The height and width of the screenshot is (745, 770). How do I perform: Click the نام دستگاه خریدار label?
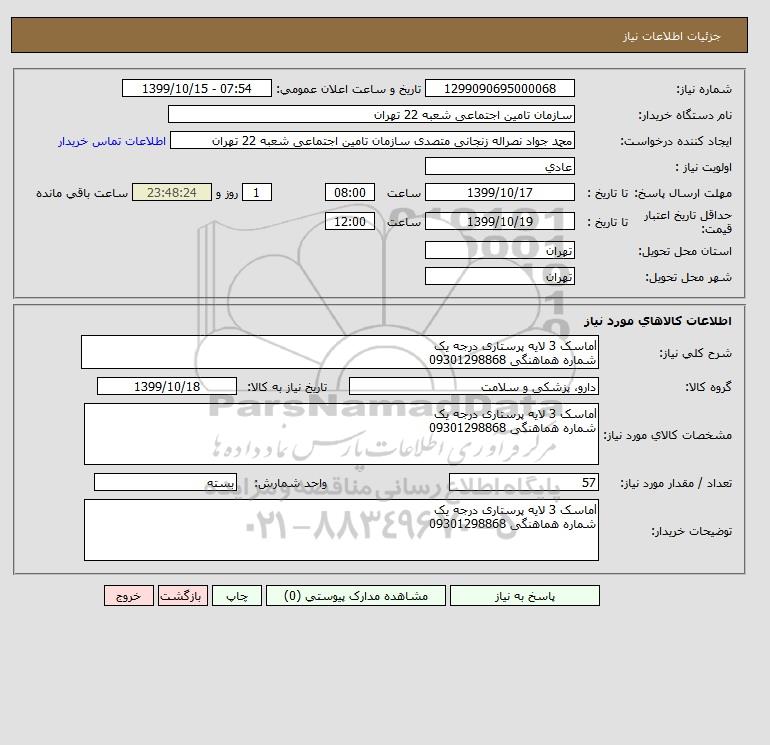pos(685,115)
